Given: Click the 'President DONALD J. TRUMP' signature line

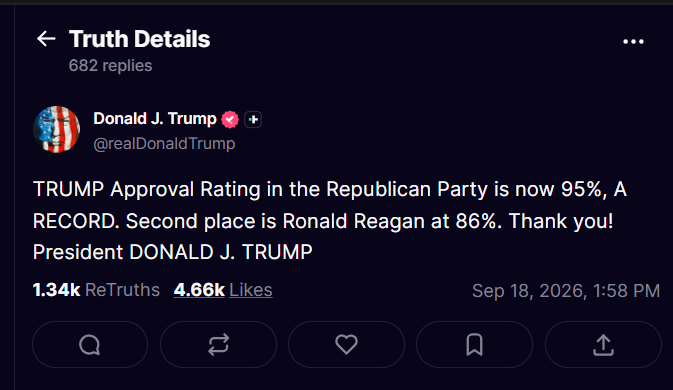Looking at the screenshot, I should click(x=173, y=252).
